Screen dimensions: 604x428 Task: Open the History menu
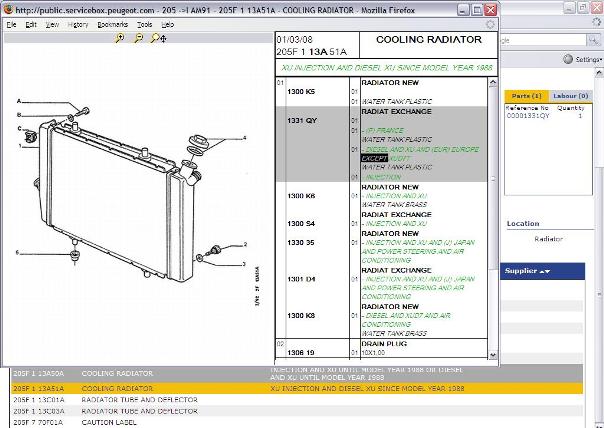click(x=78, y=25)
